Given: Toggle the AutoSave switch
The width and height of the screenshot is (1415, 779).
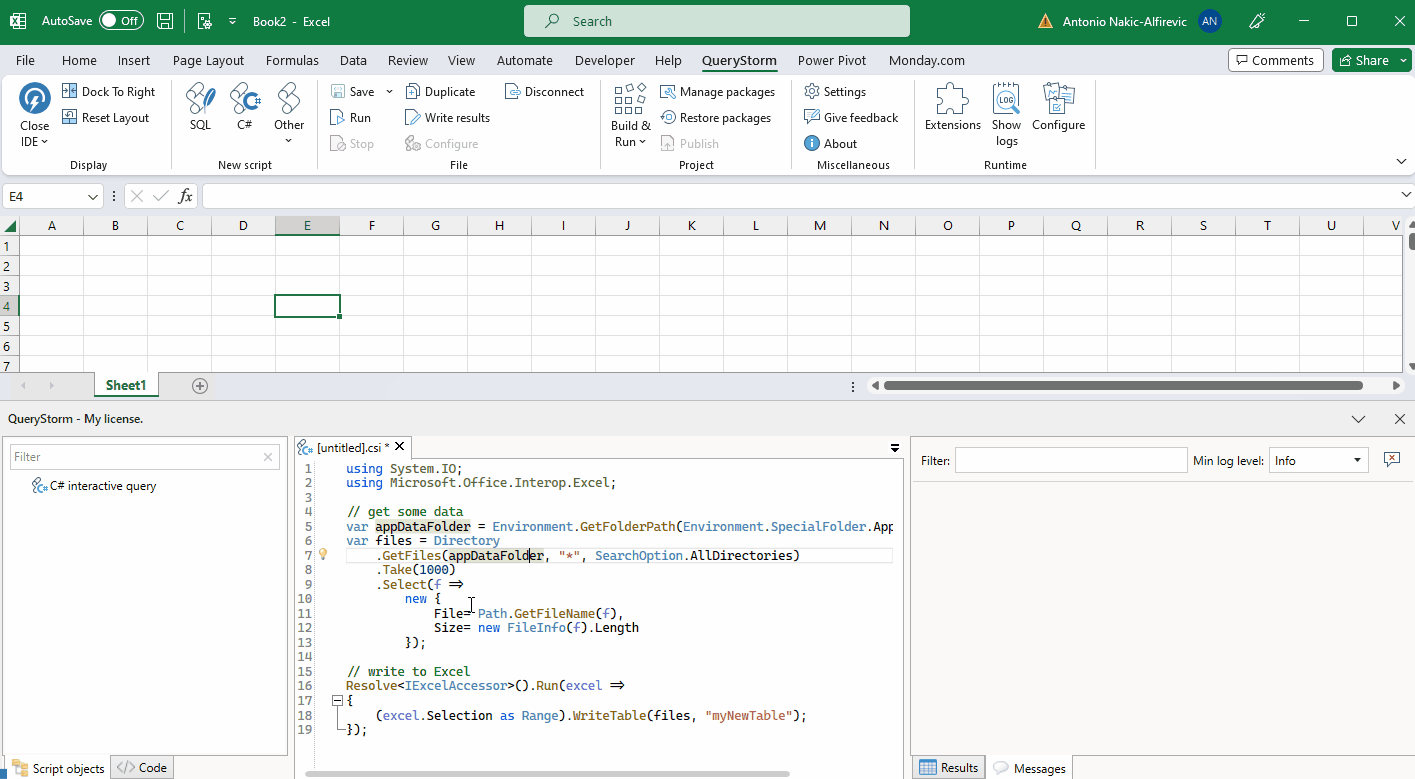Looking at the screenshot, I should point(121,21).
